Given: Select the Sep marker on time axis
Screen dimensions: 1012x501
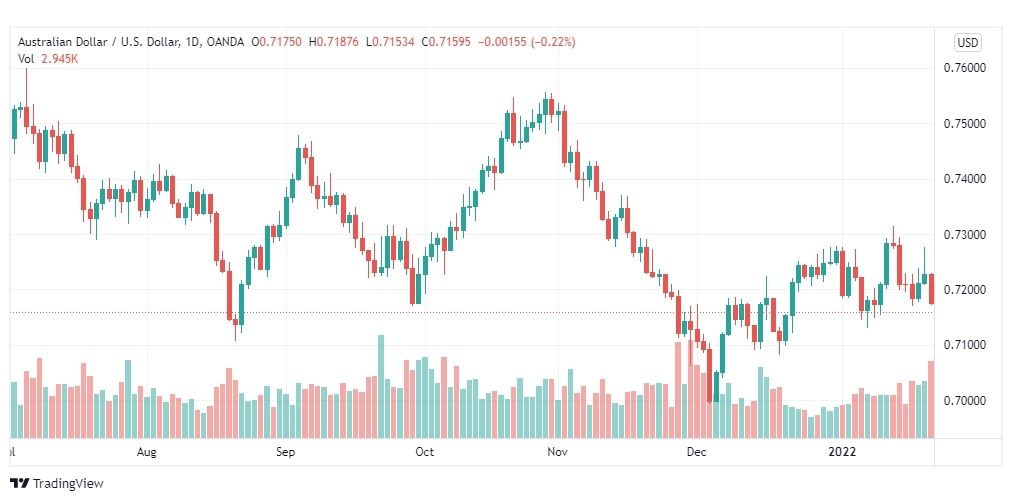Looking at the screenshot, I should [285, 452].
